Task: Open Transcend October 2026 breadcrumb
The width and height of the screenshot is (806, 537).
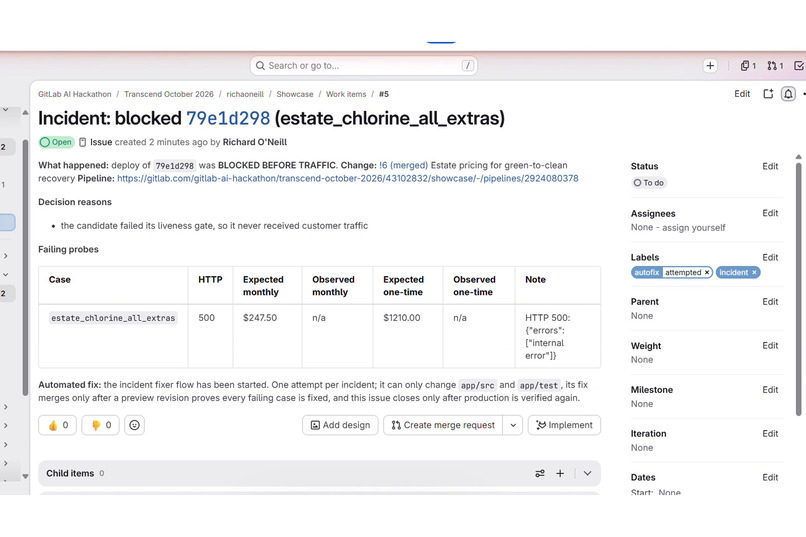Action: [x=169, y=95]
